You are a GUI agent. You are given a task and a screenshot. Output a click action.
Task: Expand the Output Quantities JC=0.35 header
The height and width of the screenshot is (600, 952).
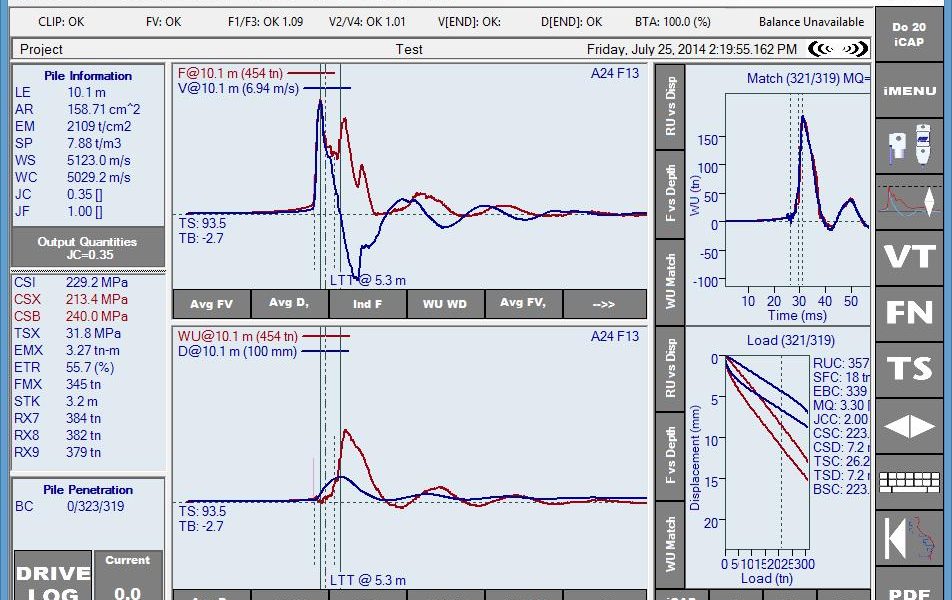88,247
